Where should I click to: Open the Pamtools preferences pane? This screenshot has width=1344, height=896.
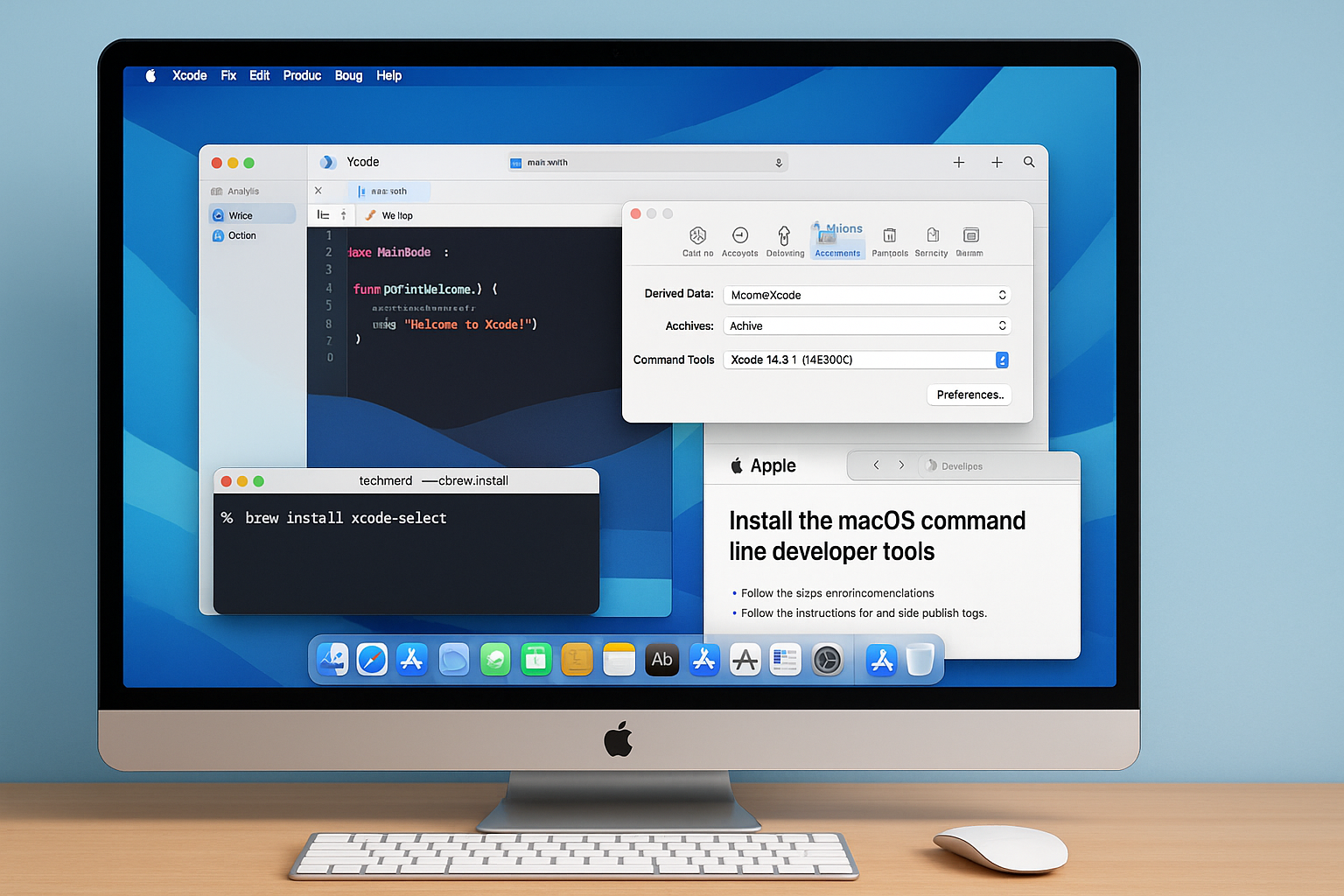point(890,241)
